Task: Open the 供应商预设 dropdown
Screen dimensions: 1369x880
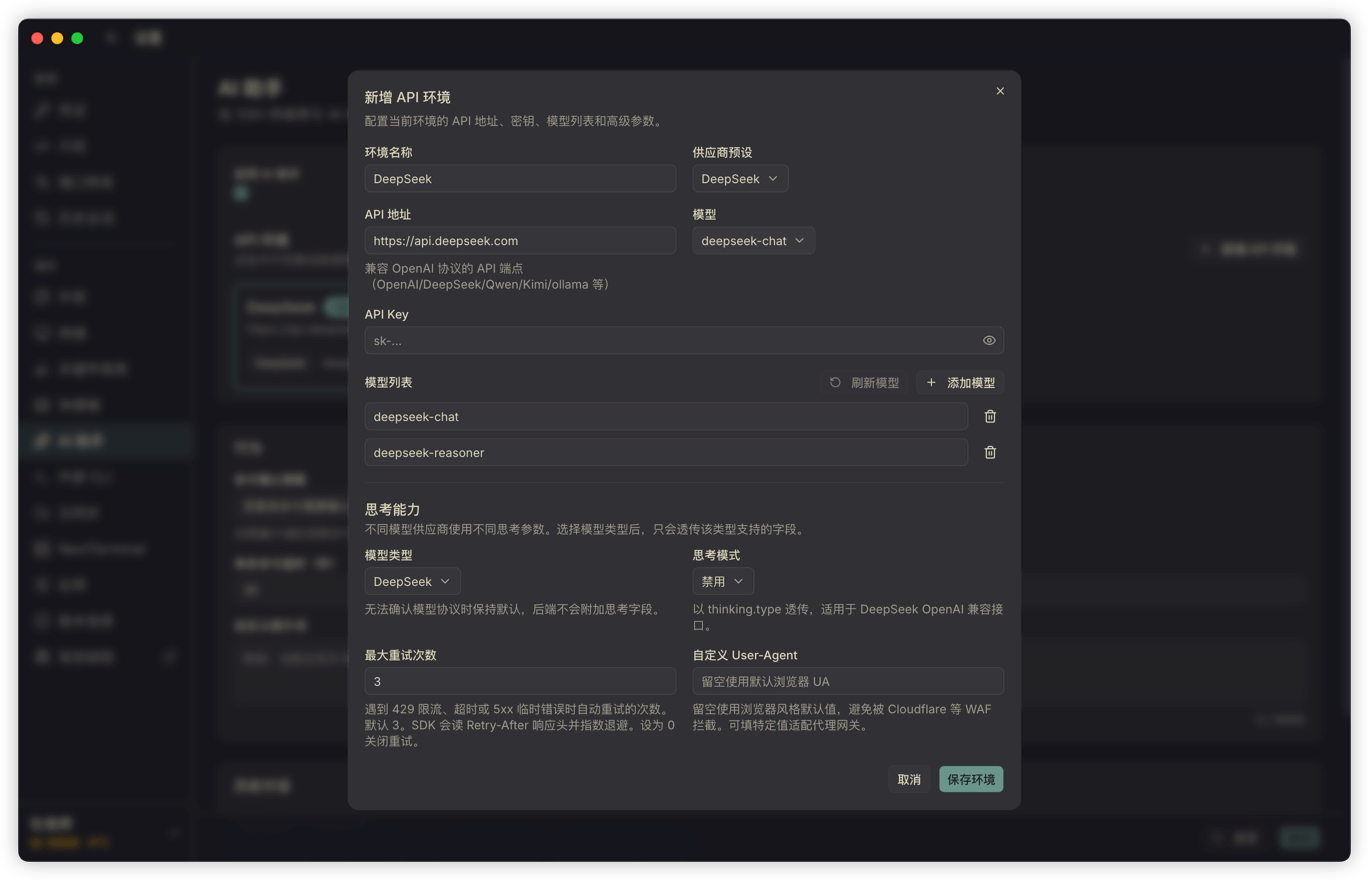Action: [x=740, y=179]
